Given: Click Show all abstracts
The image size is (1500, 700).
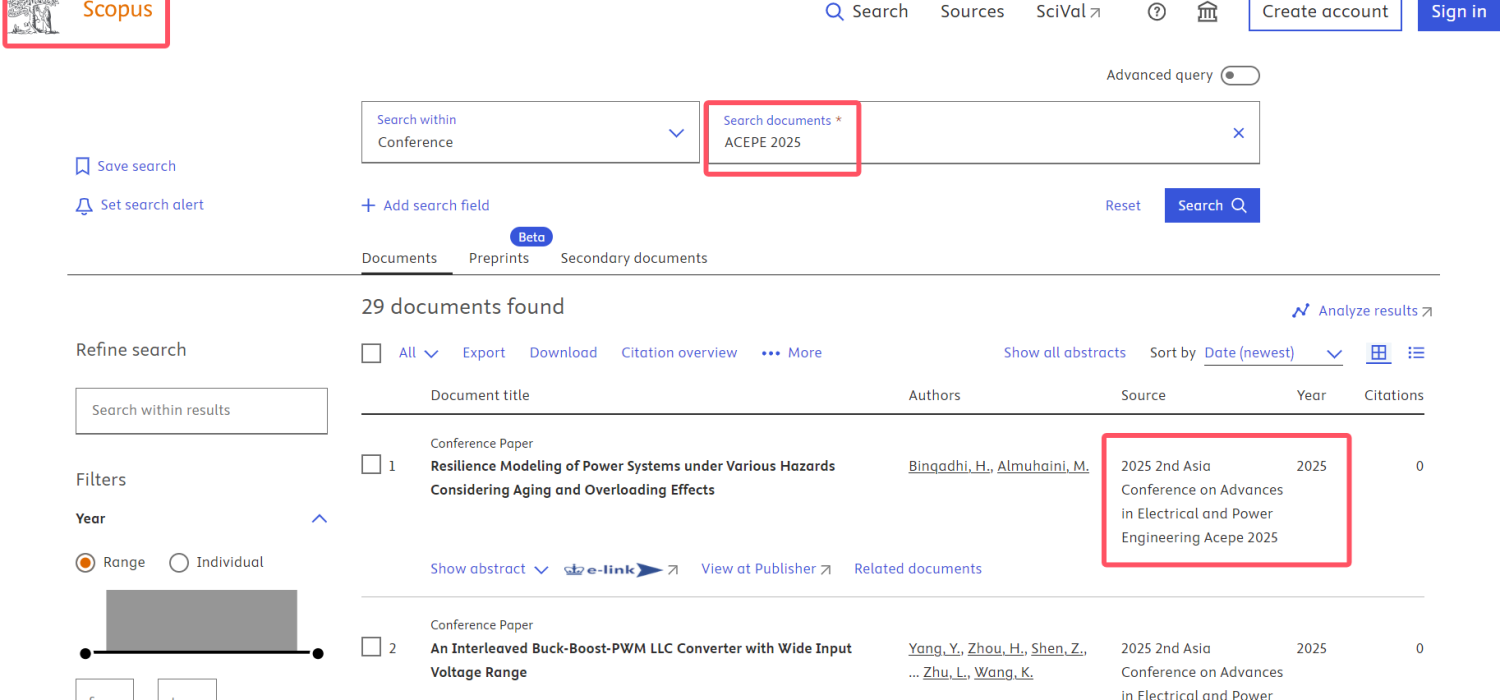Looking at the screenshot, I should (x=1065, y=353).
